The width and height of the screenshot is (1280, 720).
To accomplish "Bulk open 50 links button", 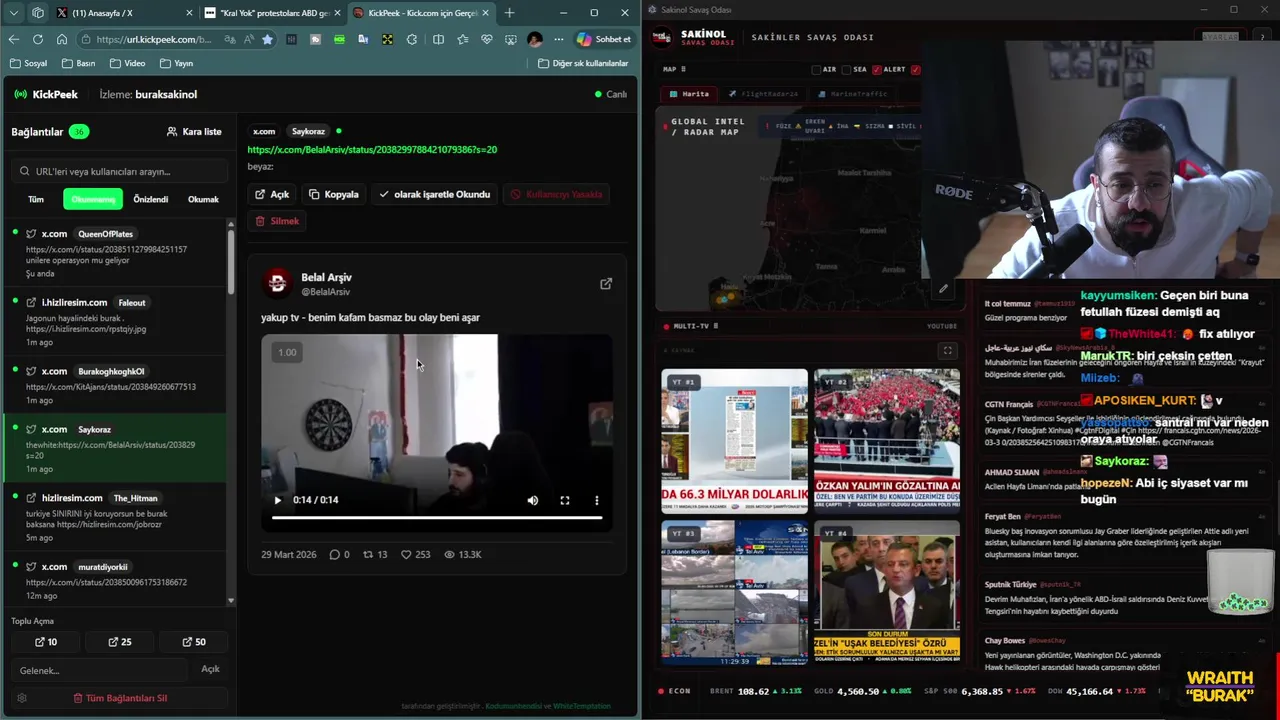I will pos(193,642).
